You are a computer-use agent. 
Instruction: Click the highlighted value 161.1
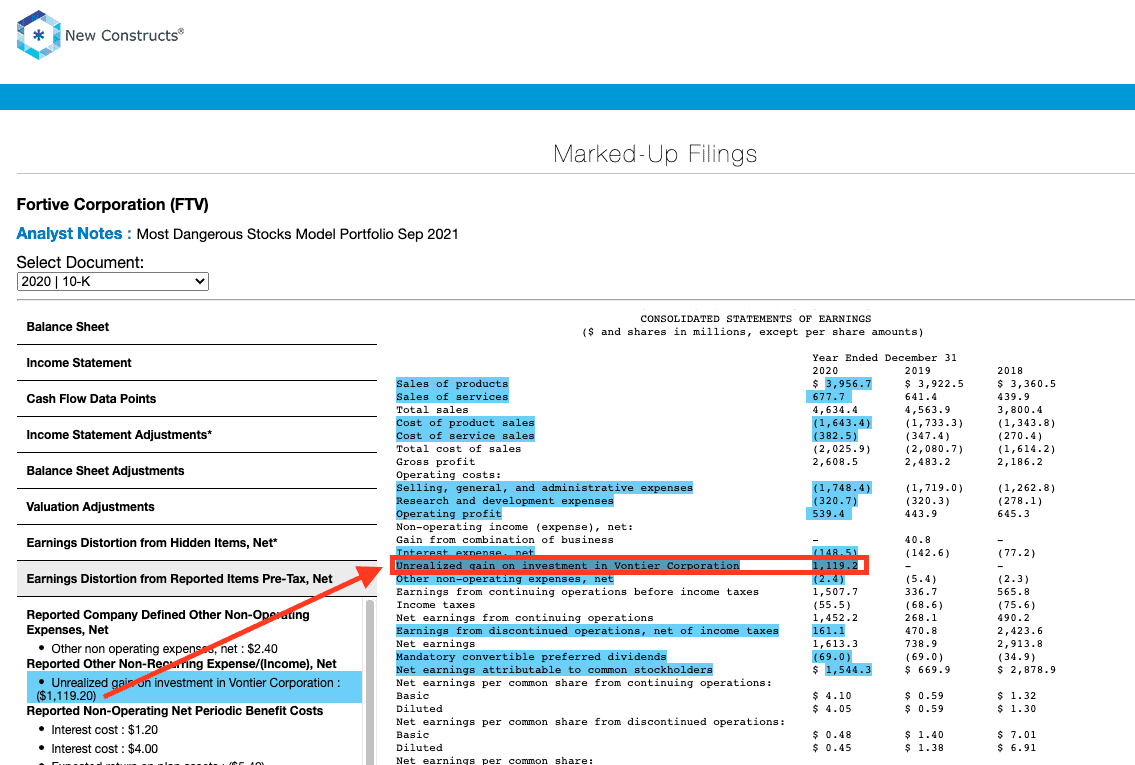pos(828,631)
